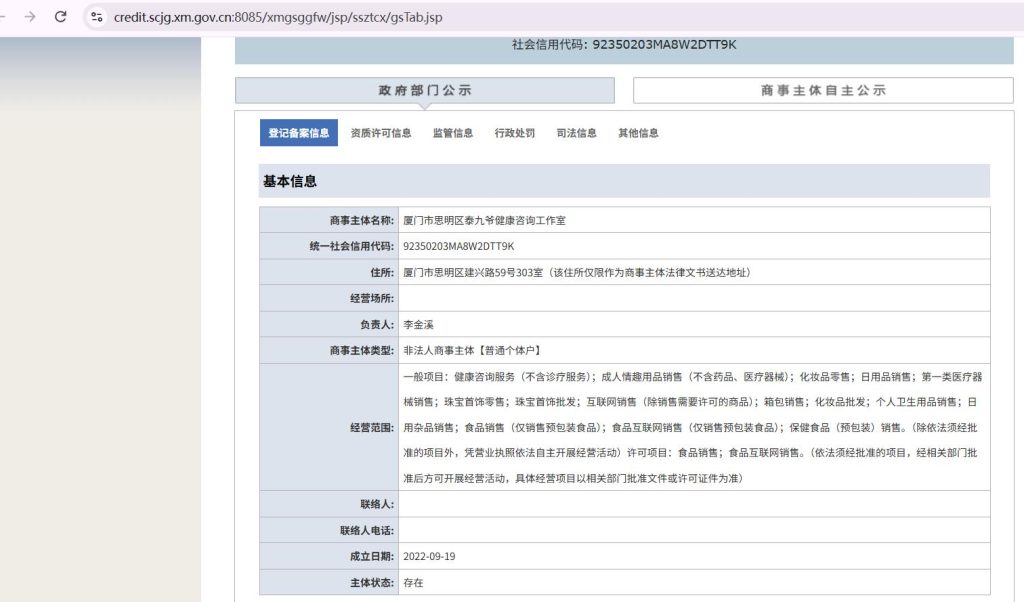This screenshot has height=602, width=1024.
Task: Switch to 商事主体自主公示 tab
Action: 823,90
